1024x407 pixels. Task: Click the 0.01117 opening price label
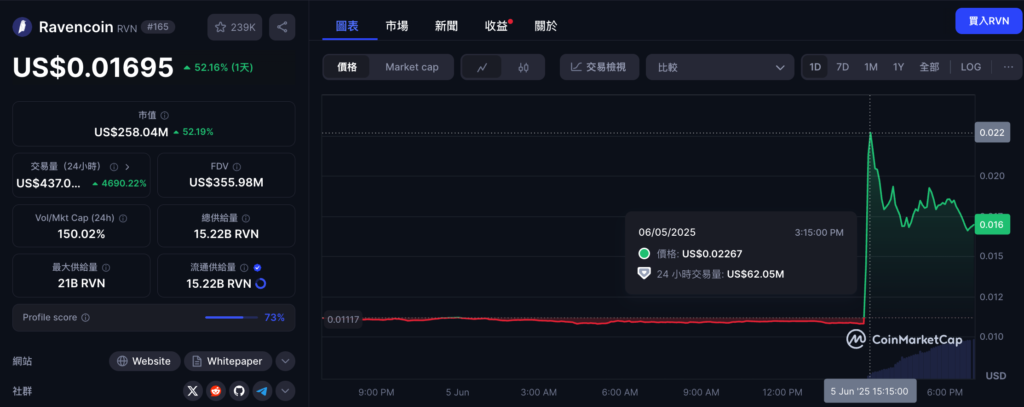(344, 319)
